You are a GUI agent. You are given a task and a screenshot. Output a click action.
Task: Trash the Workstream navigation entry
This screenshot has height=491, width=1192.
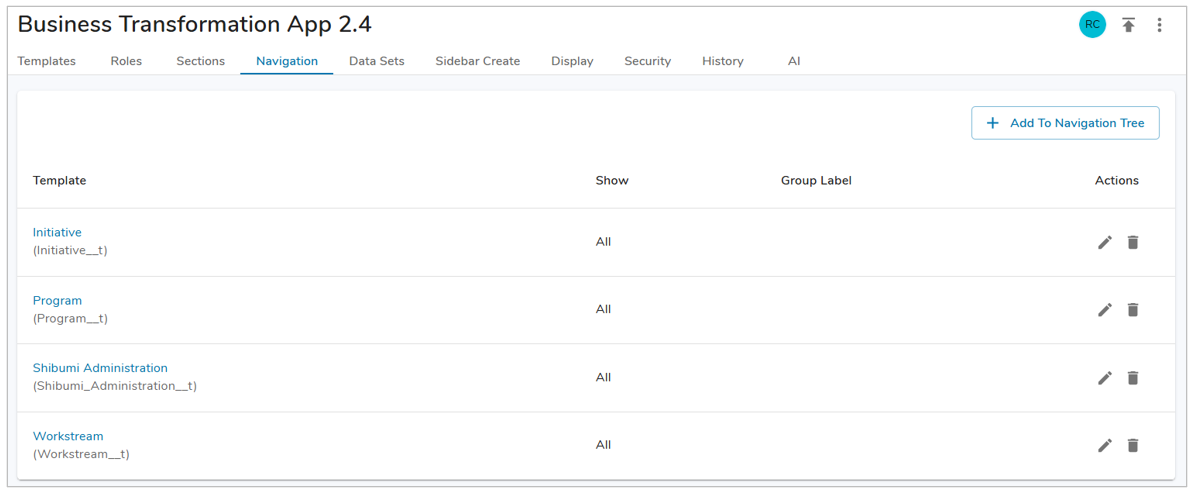point(1132,445)
